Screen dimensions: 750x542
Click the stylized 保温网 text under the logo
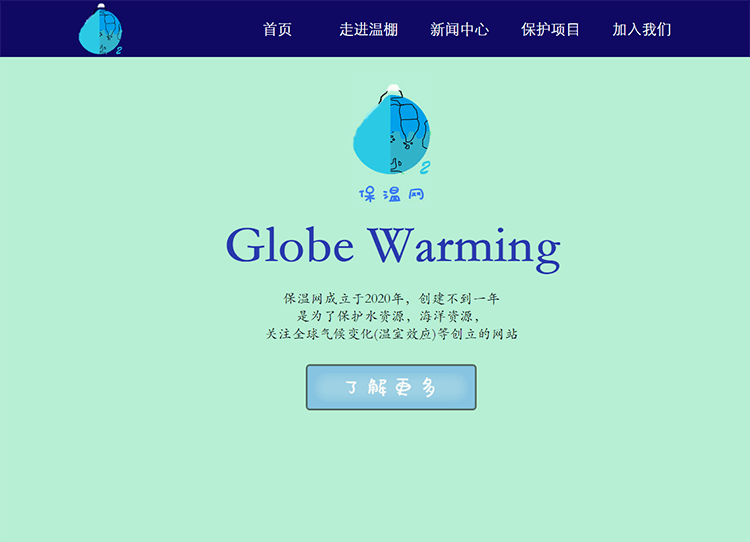click(391, 193)
